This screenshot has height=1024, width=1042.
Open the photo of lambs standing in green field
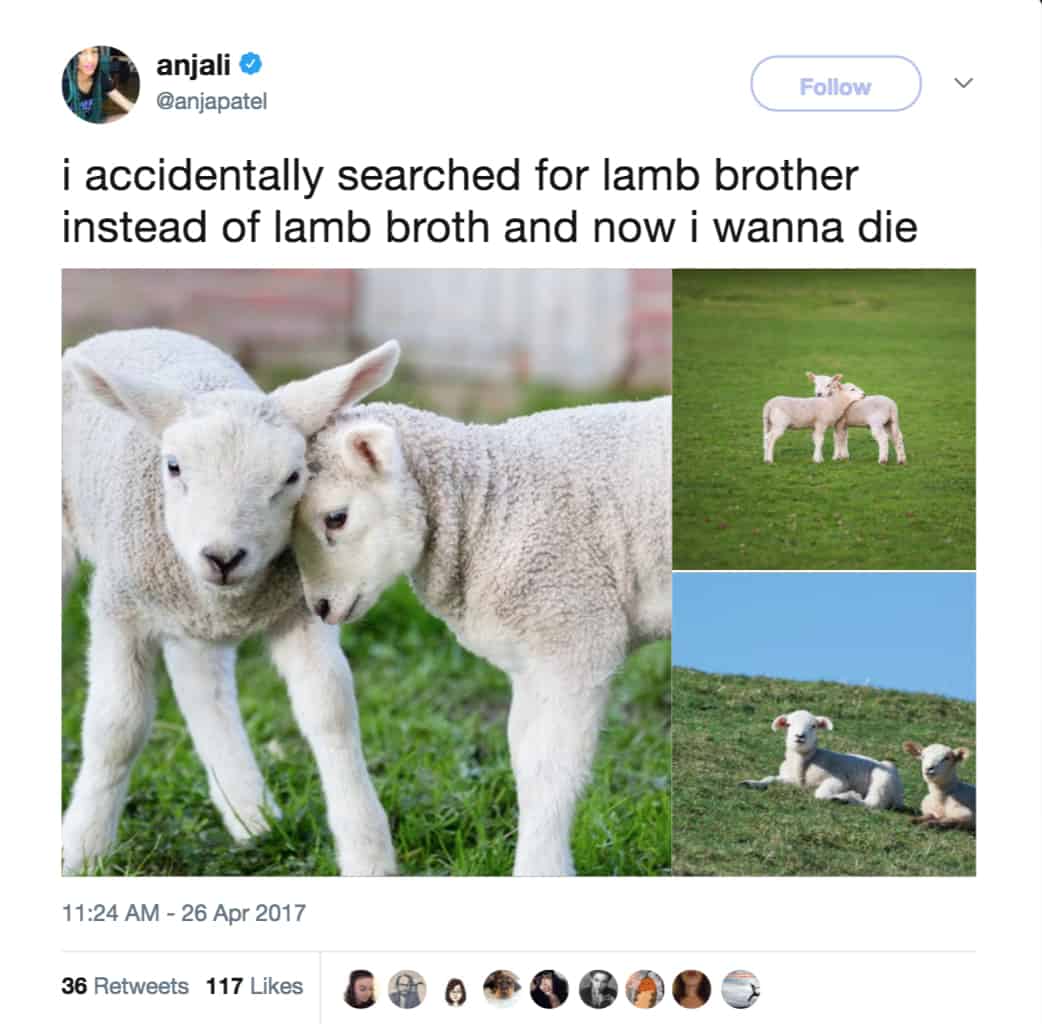coord(824,419)
